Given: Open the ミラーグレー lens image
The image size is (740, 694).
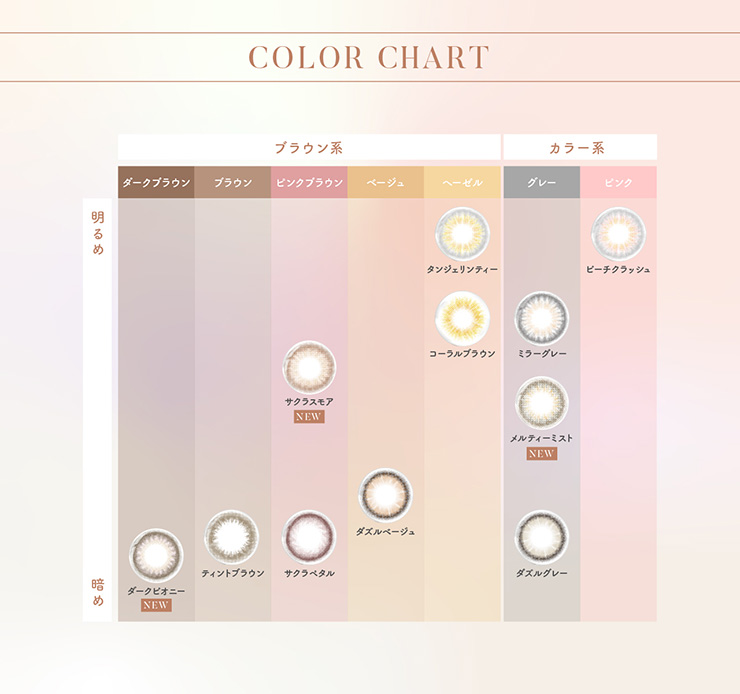Looking at the screenshot, I should click(x=541, y=318).
